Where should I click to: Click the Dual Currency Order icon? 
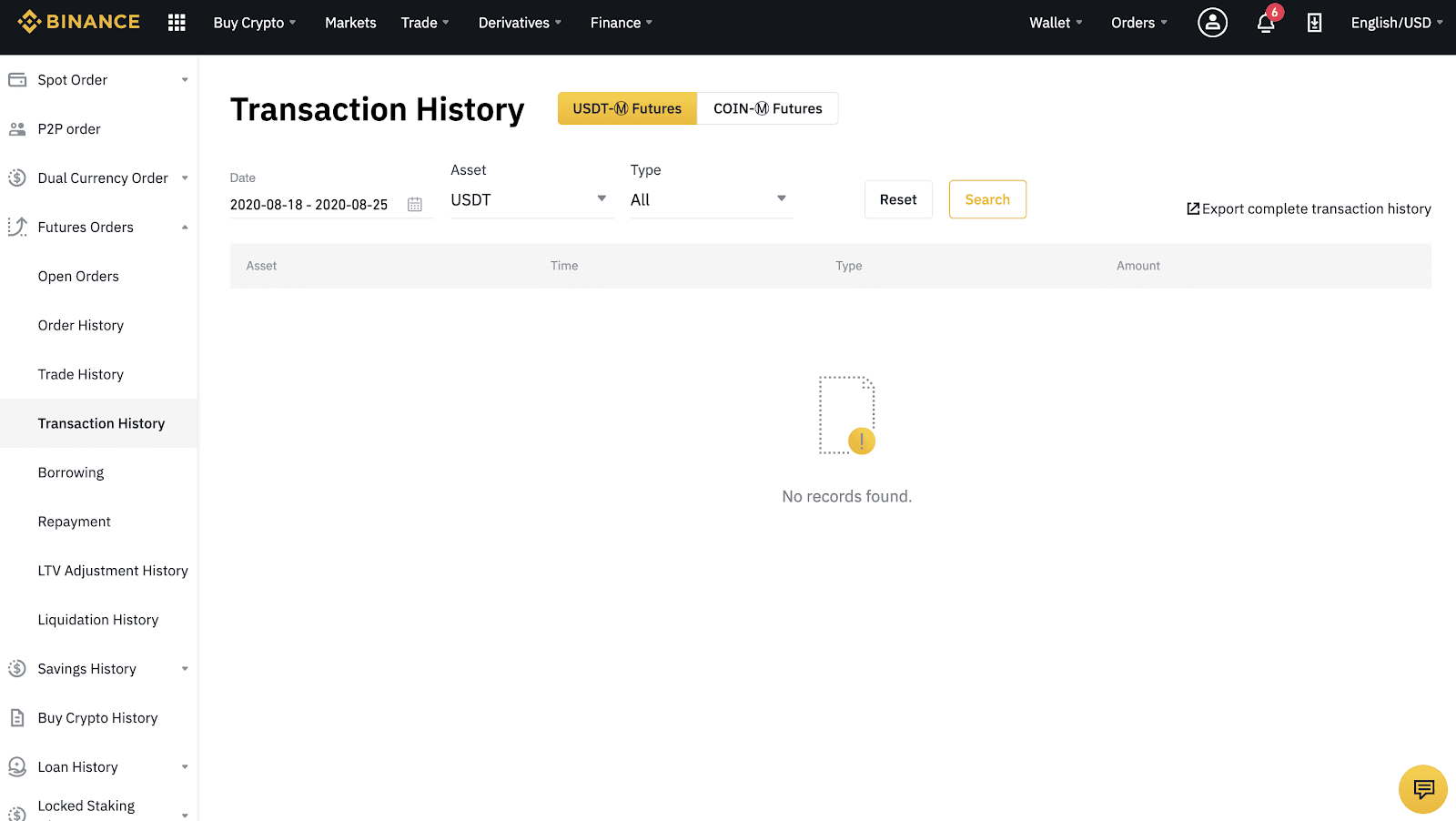17,178
